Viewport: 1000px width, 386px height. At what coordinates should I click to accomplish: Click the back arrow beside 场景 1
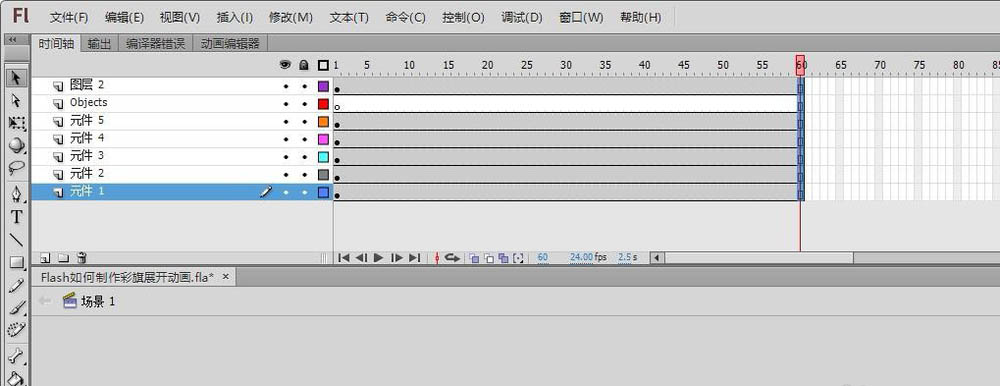[x=45, y=301]
